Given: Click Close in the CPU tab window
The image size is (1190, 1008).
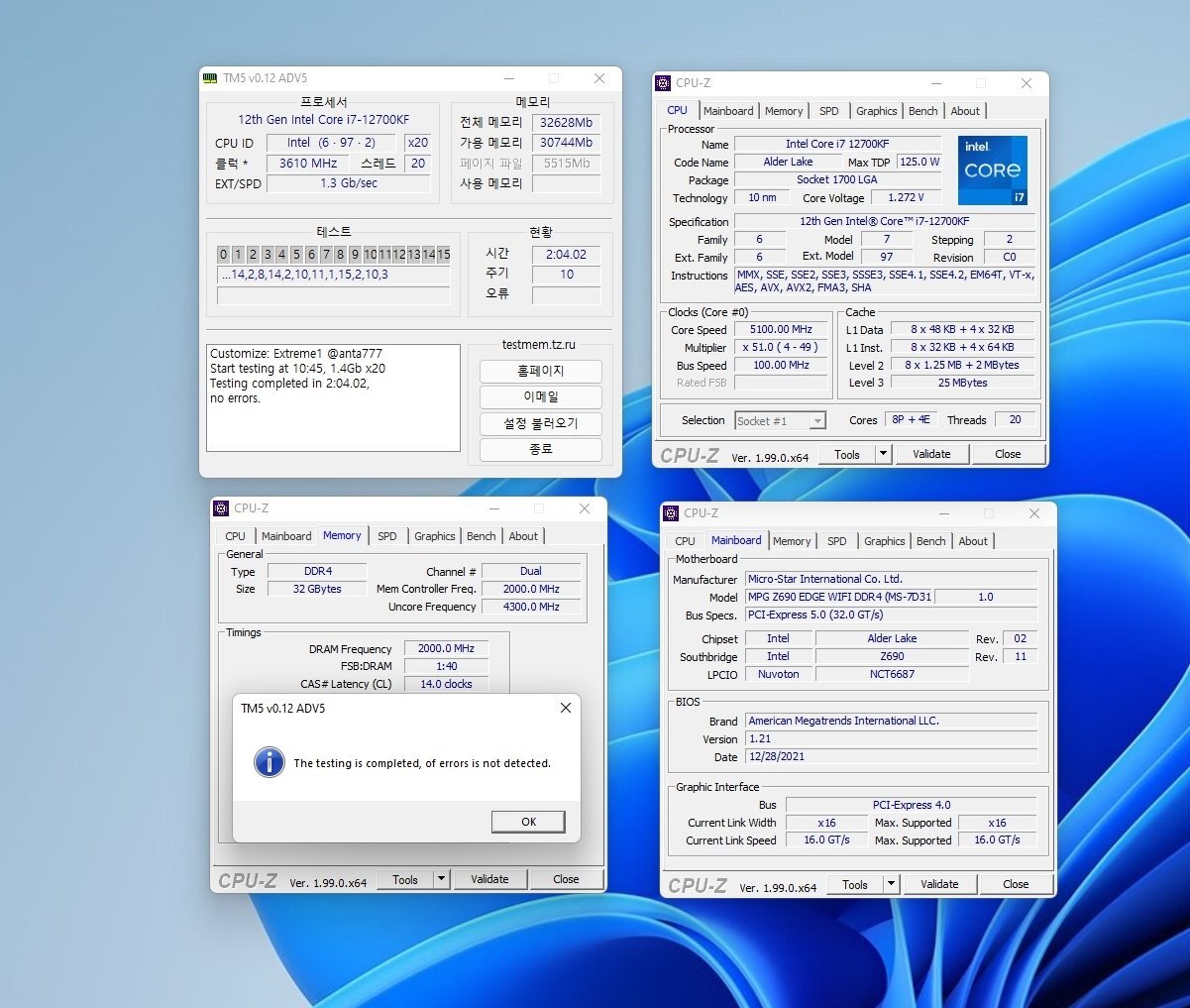Looking at the screenshot, I should click(x=1008, y=454).
